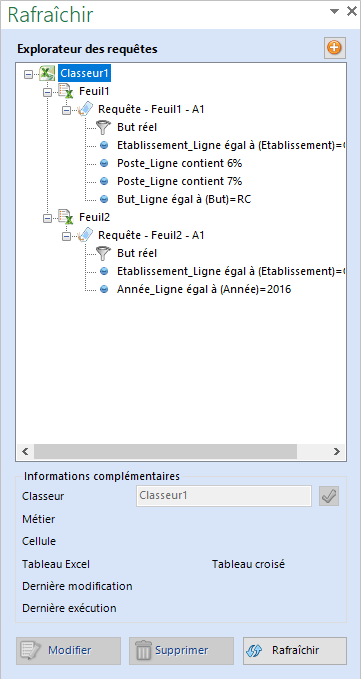The width and height of the screenshot is (361, 679).
Task: Click the Modifier button
Action: 68,650
